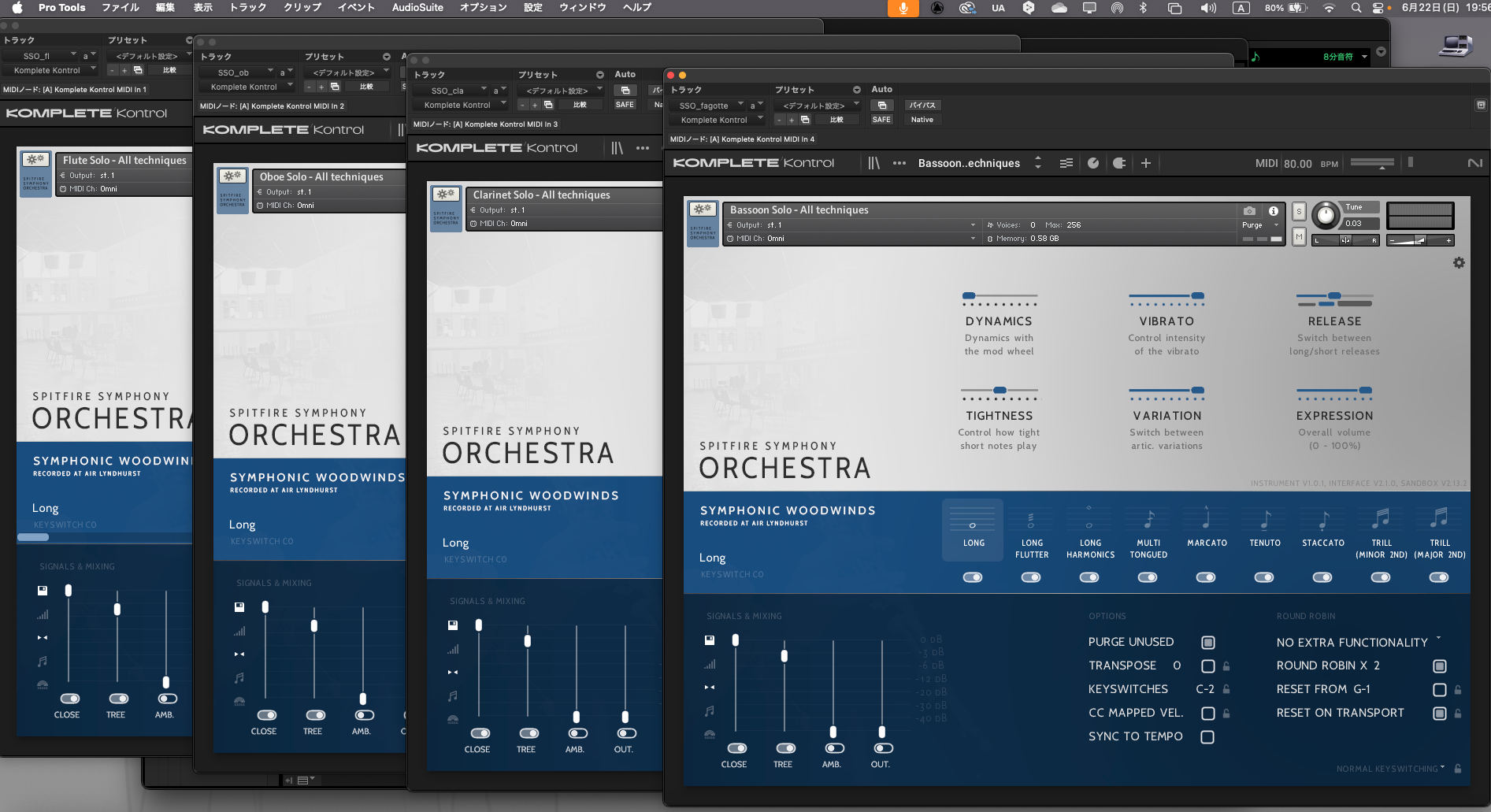The height and width of the screenshot is (812, 1491).
Task: Toggle load switch under Long Flutter articulation
Action: click(x=1031, y=577)
